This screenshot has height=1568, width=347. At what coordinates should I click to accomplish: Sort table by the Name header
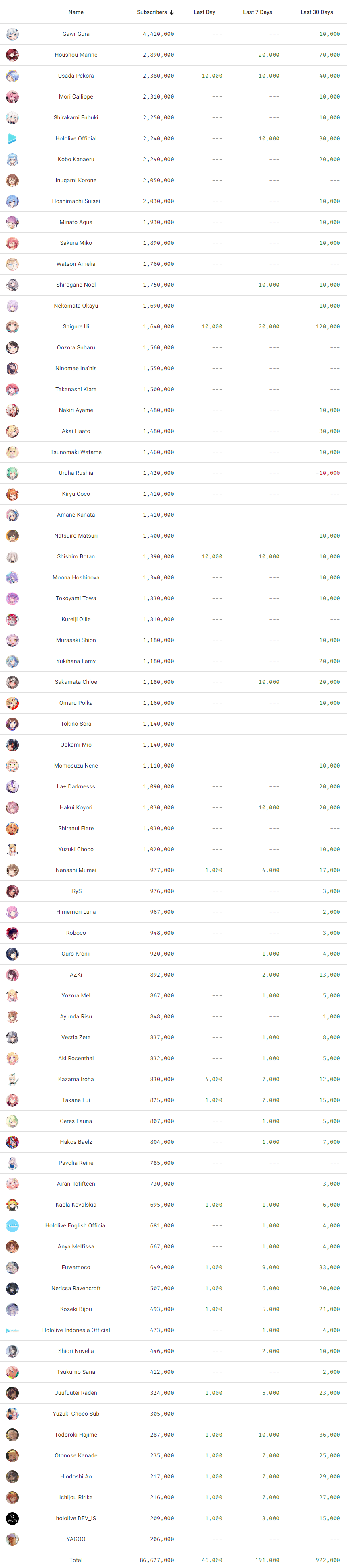tap(76, 12)
